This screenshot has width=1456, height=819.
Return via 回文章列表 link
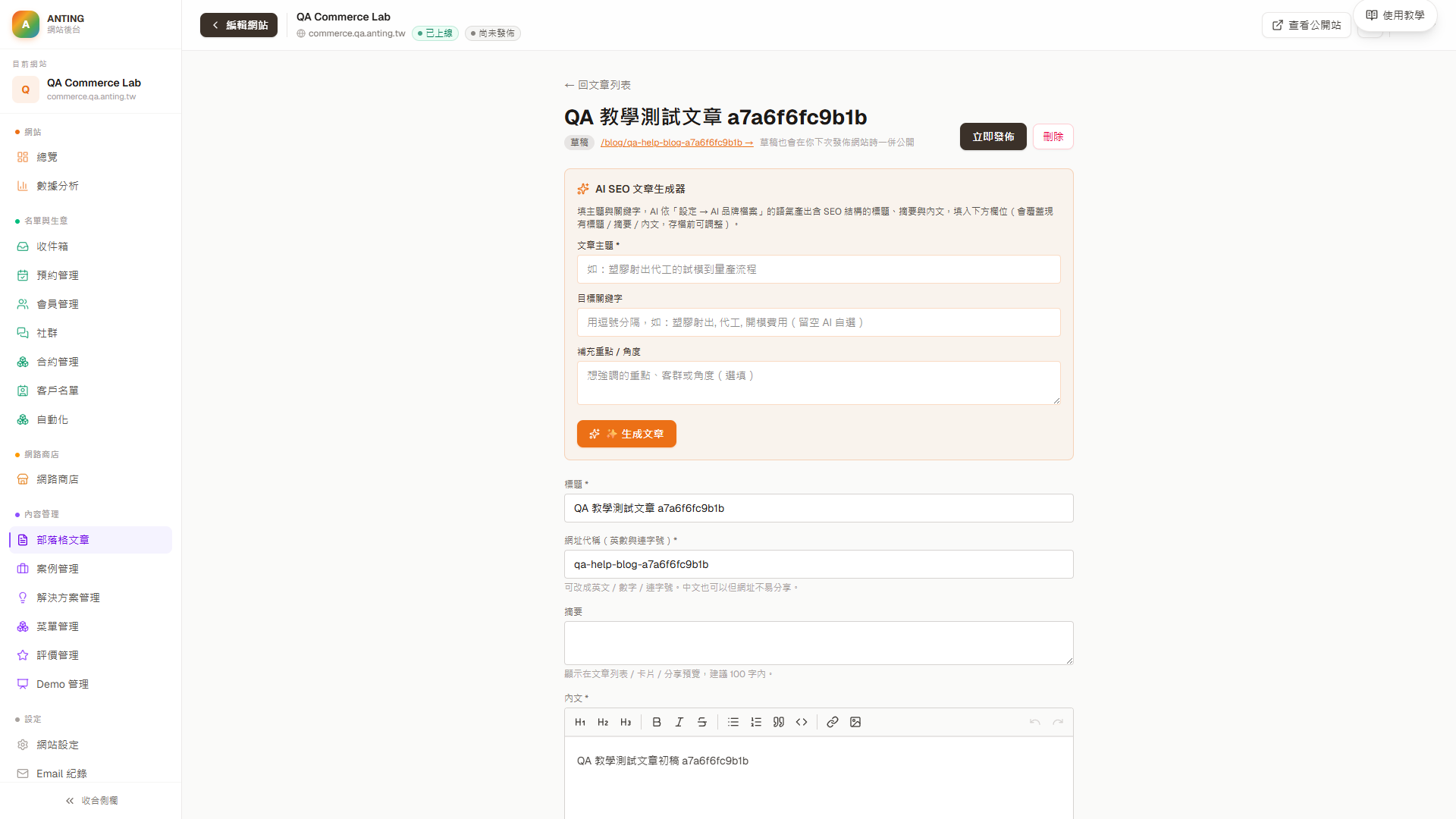[x=598, y=85]
